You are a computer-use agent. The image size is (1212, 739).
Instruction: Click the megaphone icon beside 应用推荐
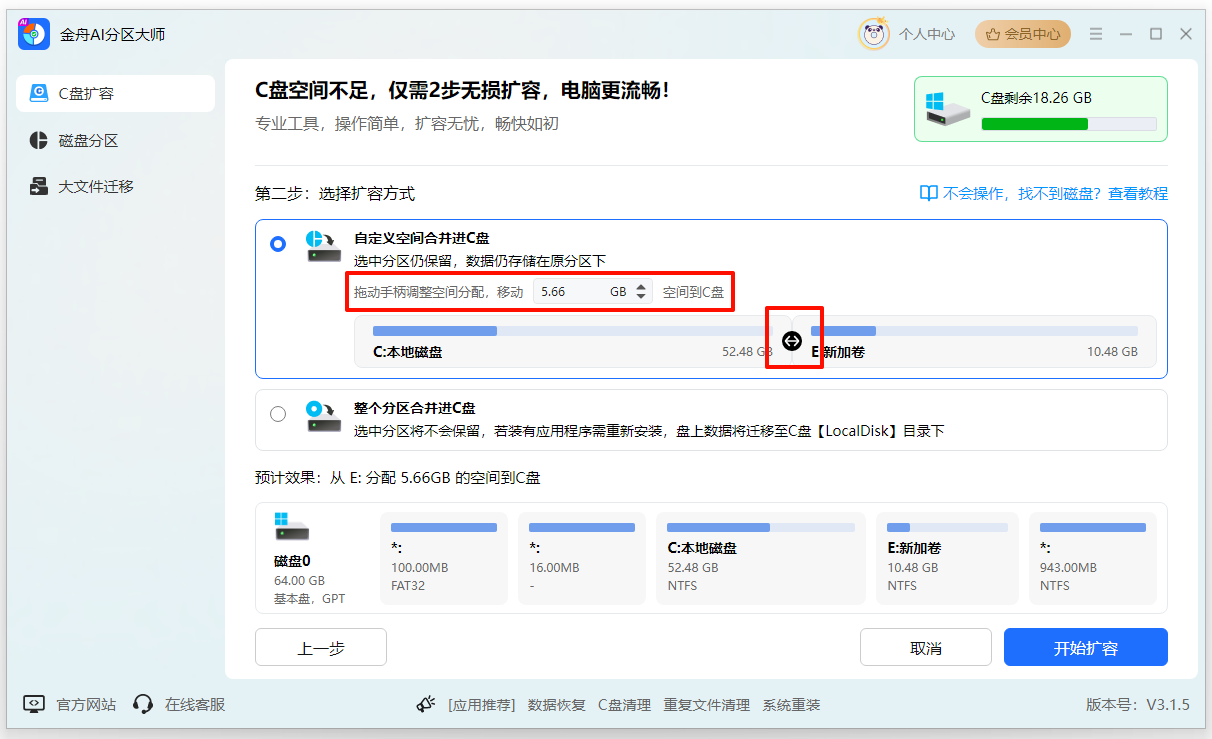(425, 704)
